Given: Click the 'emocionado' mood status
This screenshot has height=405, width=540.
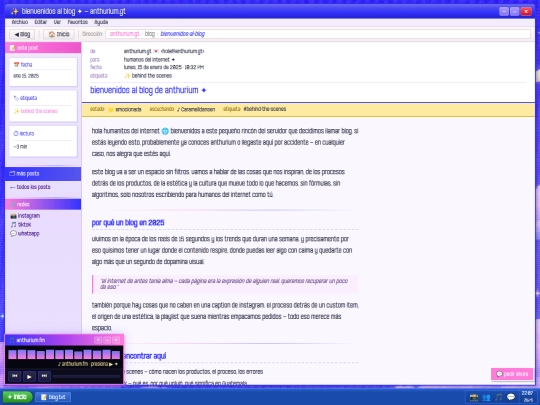Looking at the screenshot, I should click(125, 110).
